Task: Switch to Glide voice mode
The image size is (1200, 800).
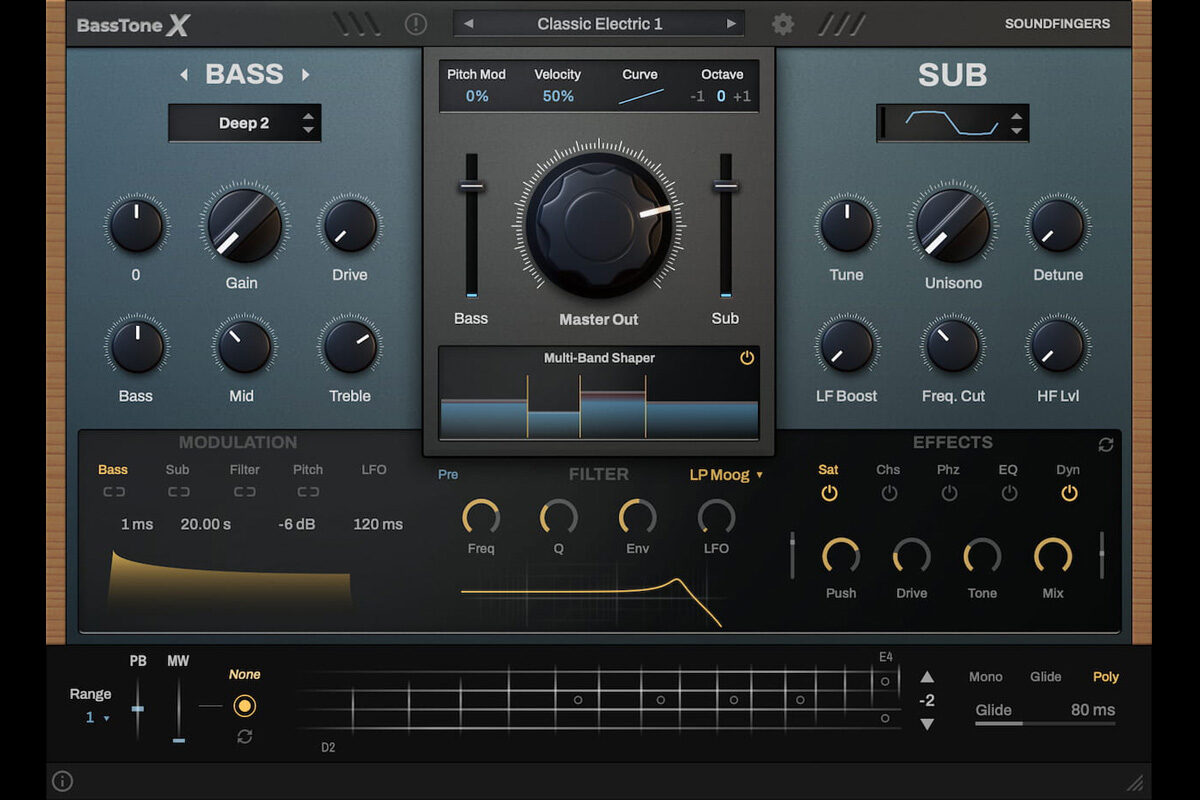Action: (x=1046, y=677)
